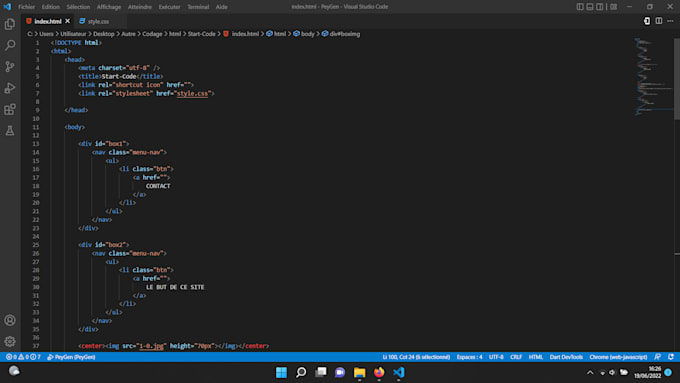Viewport: 680px width, 383px height.
Task: Click Chrome (web-javascript) in status bar
Action: point(618,357)
